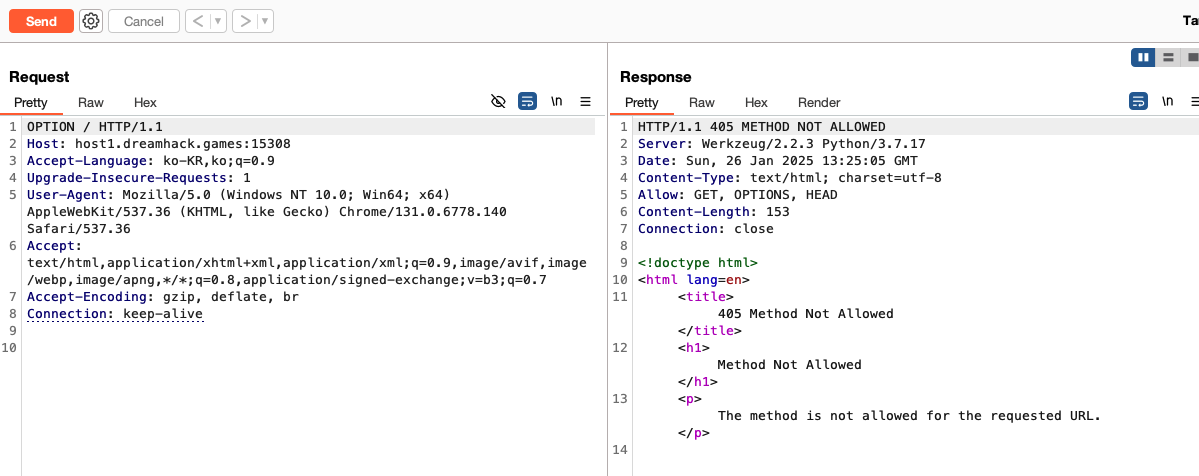Select side-by-side layout icon
Screen dimensions: 1199x476
point(1143,57)
